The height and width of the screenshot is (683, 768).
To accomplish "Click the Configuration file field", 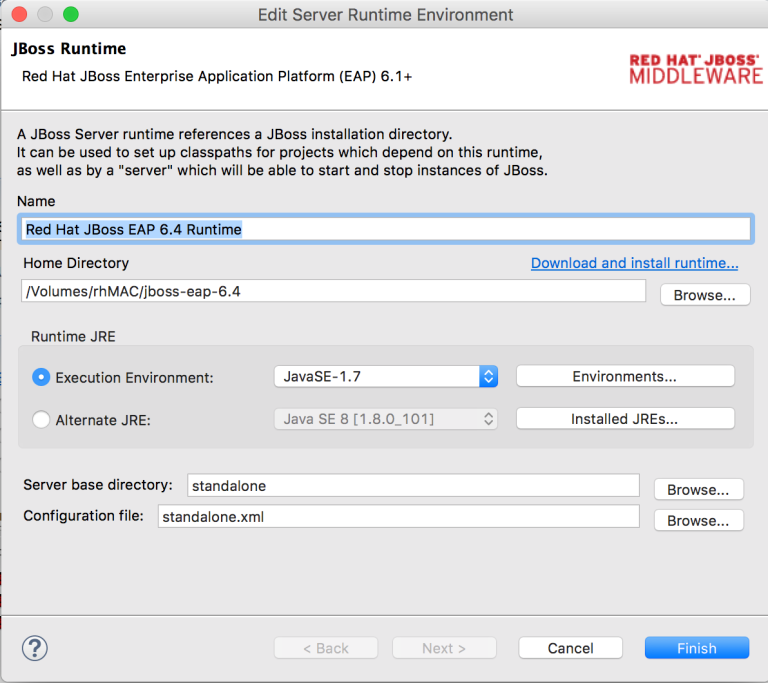I will [399, 516].
